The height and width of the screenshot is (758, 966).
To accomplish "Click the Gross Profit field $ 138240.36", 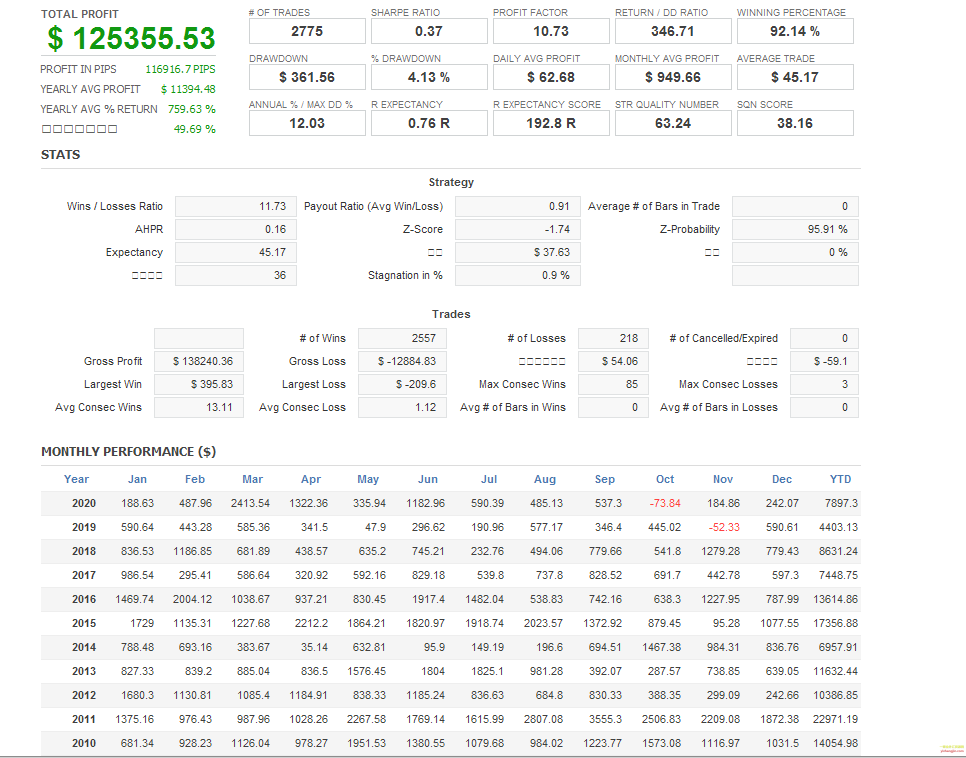I will coord(199,361).
